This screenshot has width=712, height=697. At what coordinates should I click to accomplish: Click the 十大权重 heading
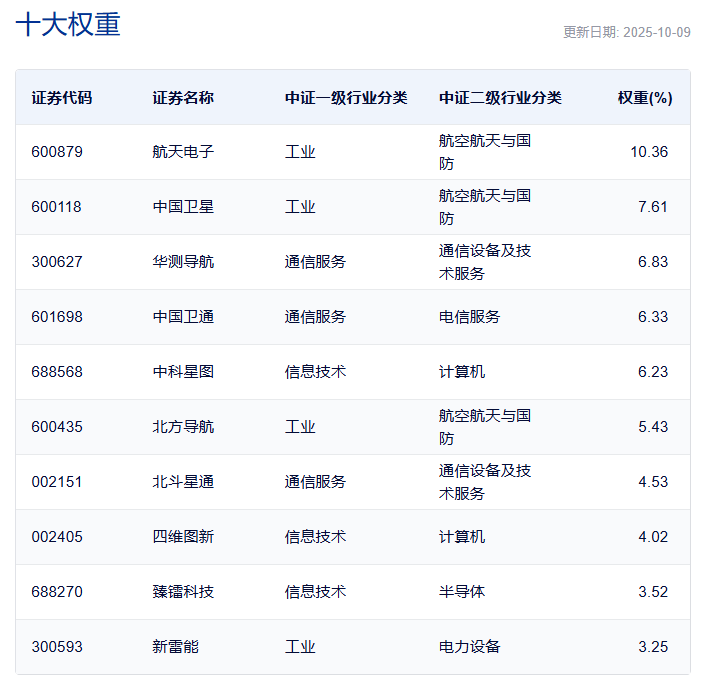point(68,25)
